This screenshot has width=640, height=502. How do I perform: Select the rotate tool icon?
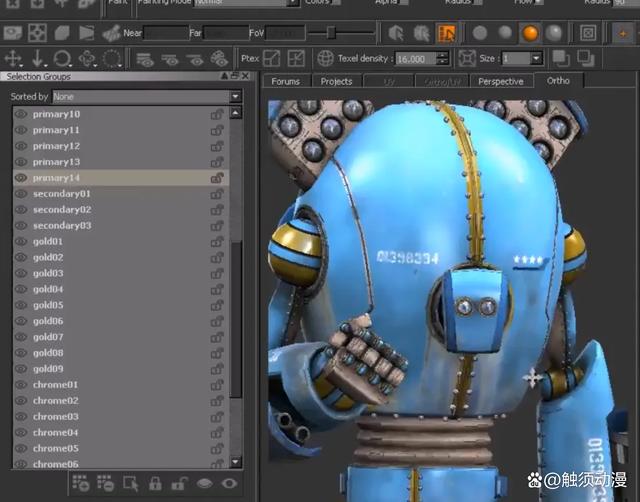(x=62, y=59)
